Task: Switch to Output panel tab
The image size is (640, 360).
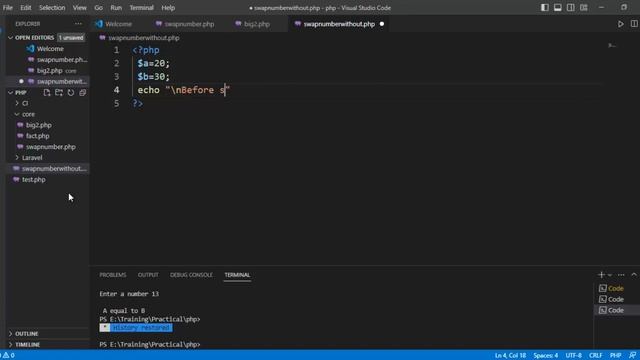Action: click(x=148, y=275)
